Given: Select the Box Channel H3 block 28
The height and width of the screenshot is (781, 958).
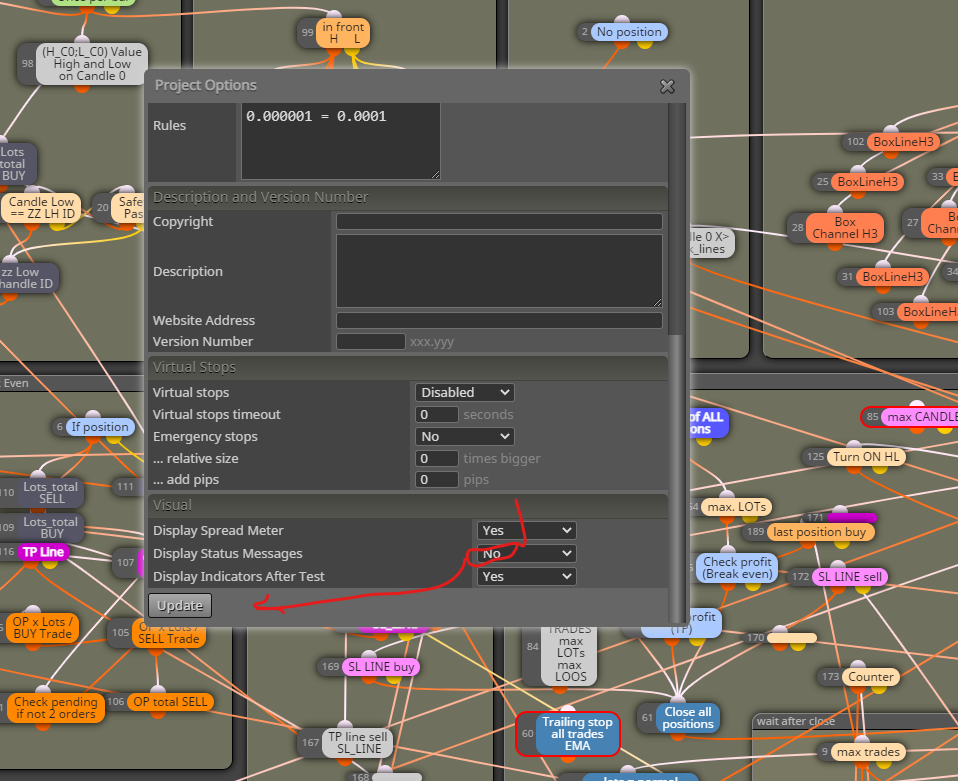Looking at the screenshot, I should click(x=845, y=228).
